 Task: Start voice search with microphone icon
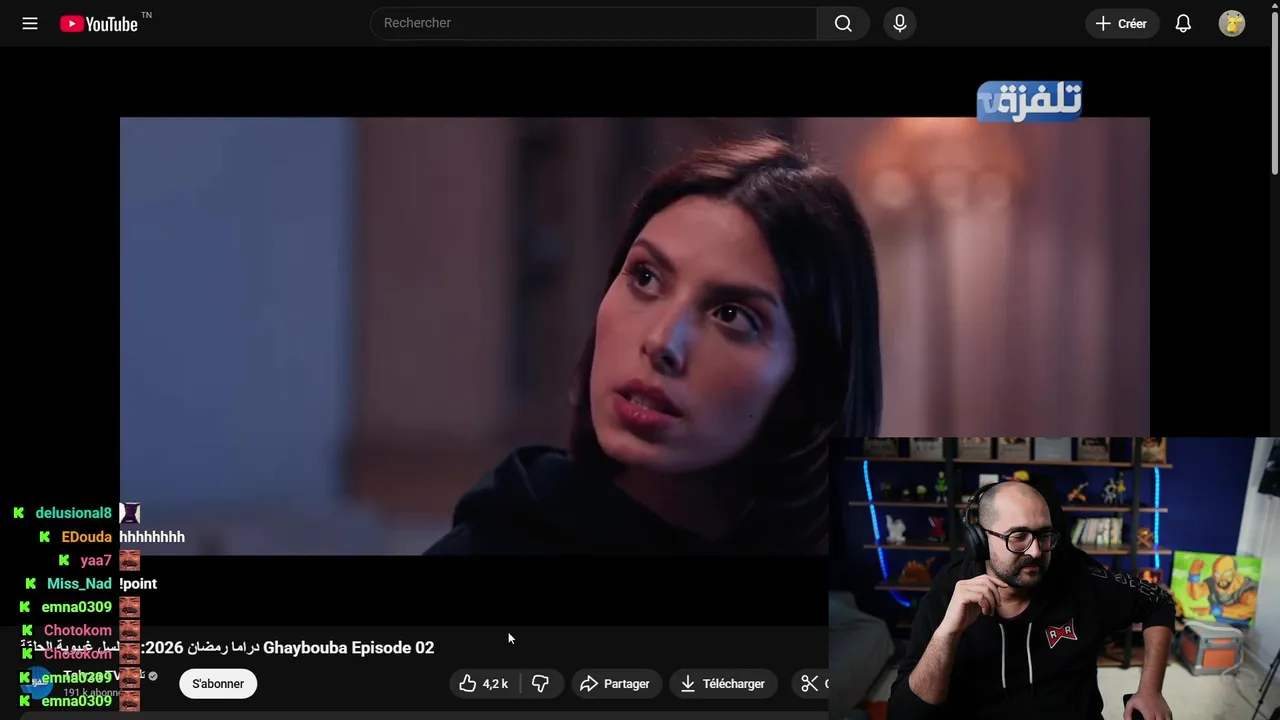point(900,23)
